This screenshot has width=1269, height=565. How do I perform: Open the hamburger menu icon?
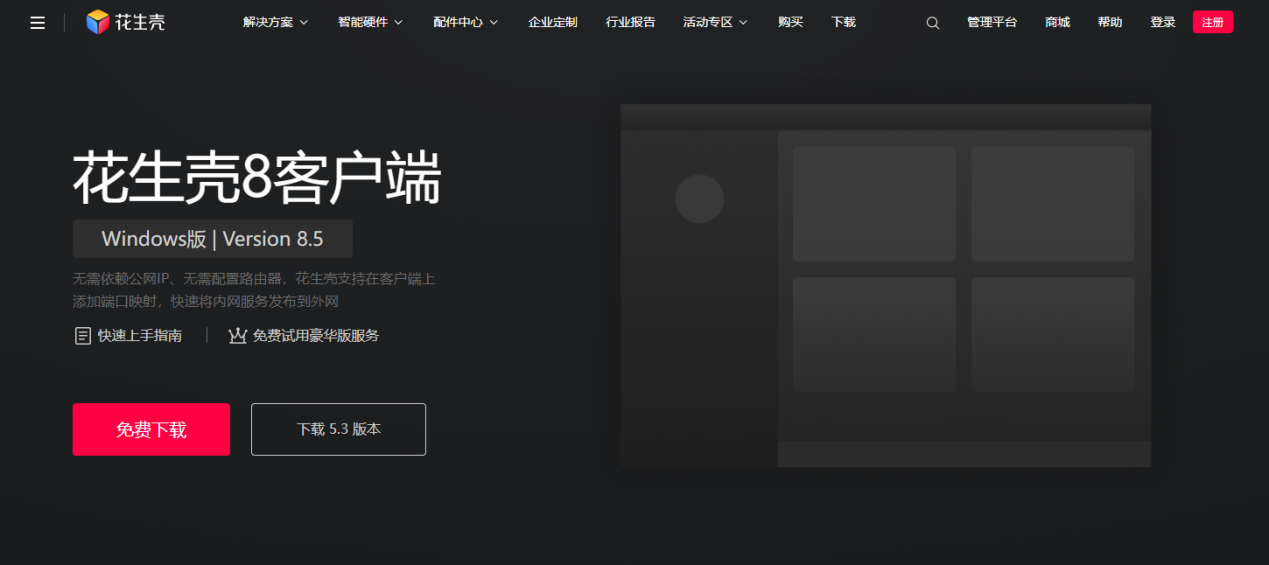point(37,23)
